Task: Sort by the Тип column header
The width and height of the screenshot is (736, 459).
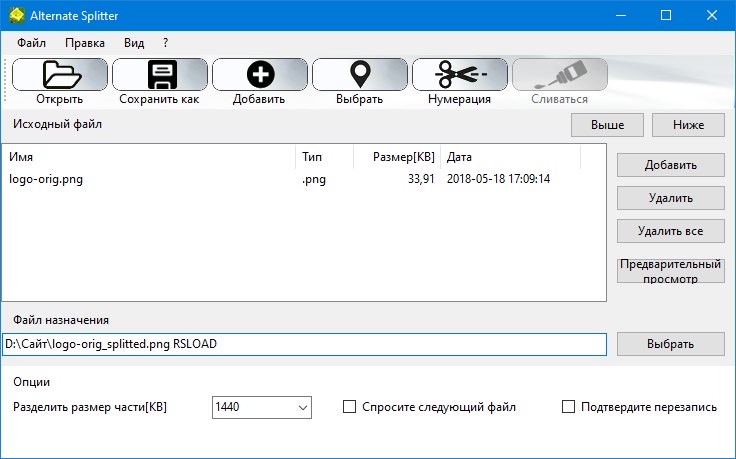Action: [324, 157]
